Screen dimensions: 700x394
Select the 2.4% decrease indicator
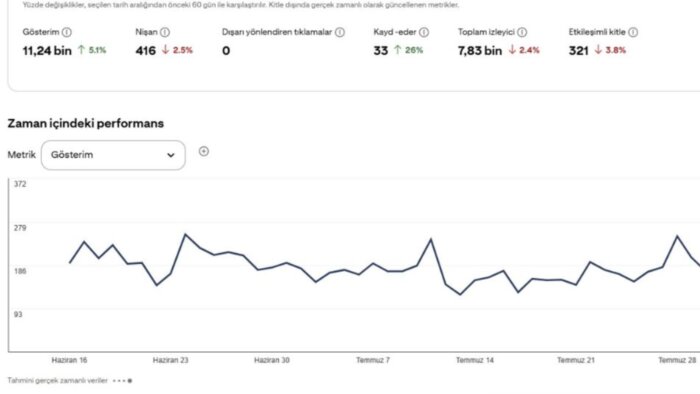524,50
